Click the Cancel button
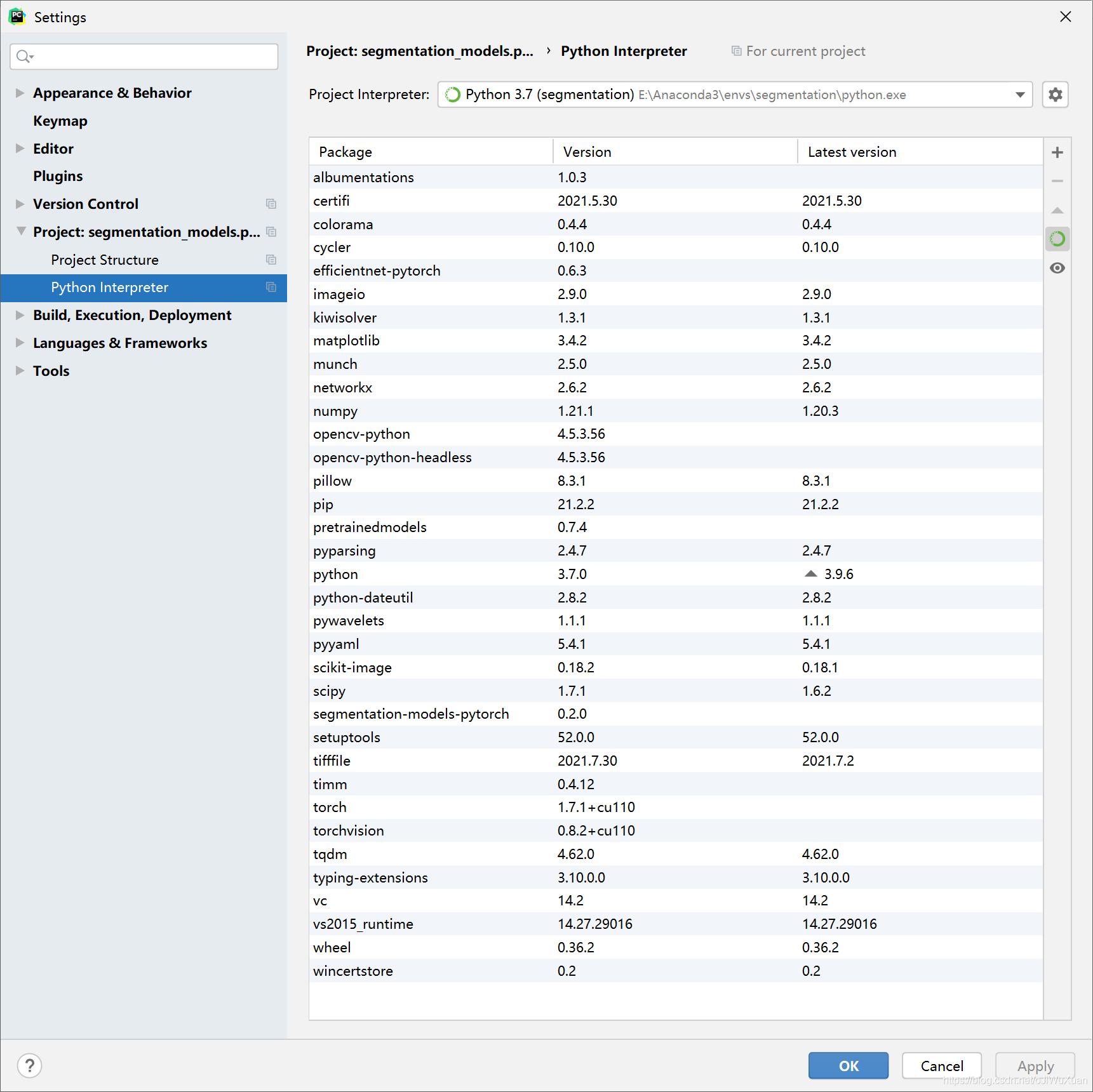The height and width of the screenshot is (1092, 1093). (942, 1065)
